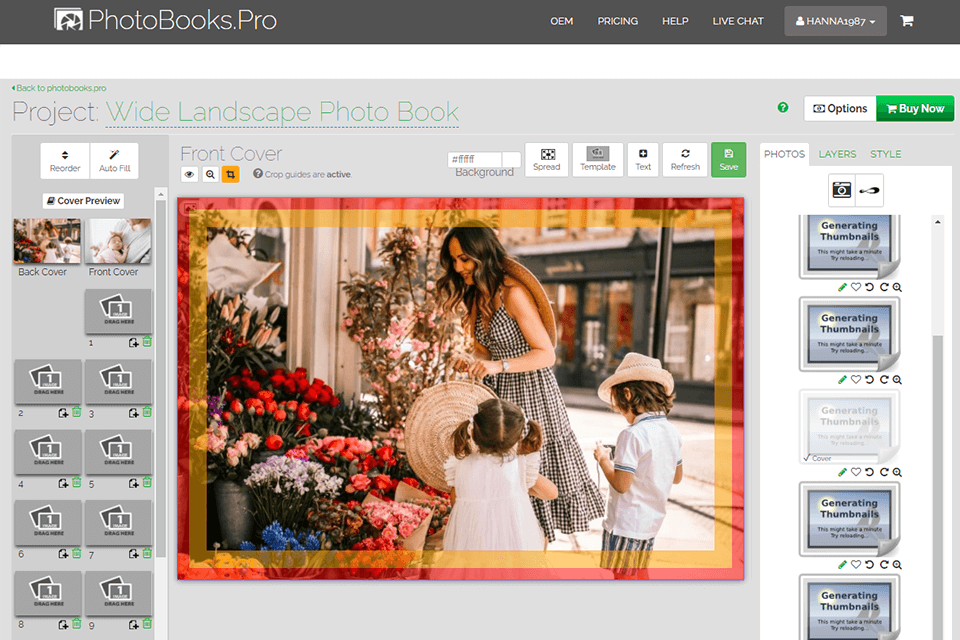Click the Wide Landscape Photo Book project title
960x640 pixels.
(x=282, y=112)
